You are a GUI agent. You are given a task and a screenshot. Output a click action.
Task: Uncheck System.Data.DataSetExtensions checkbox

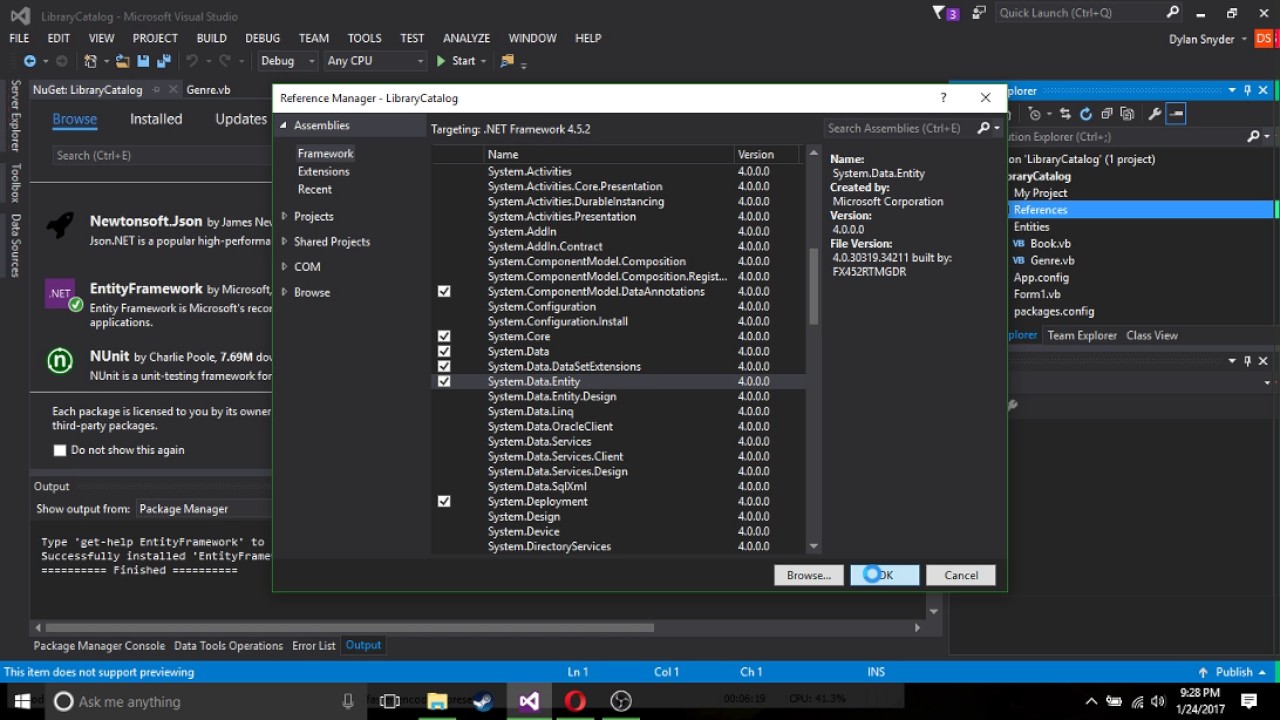[x=444, y=366]
